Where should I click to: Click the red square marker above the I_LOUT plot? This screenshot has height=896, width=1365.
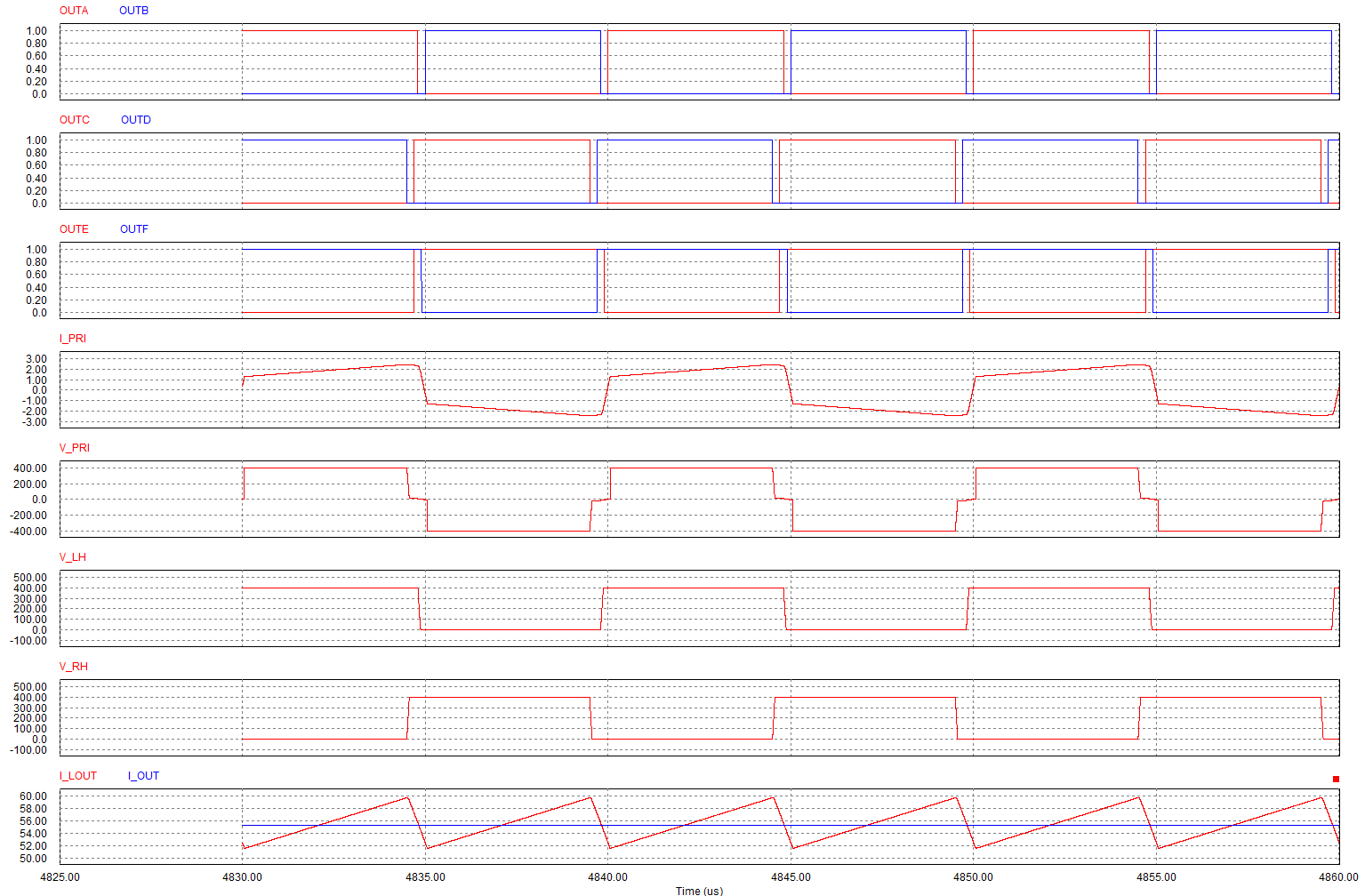coord(1336,780)
